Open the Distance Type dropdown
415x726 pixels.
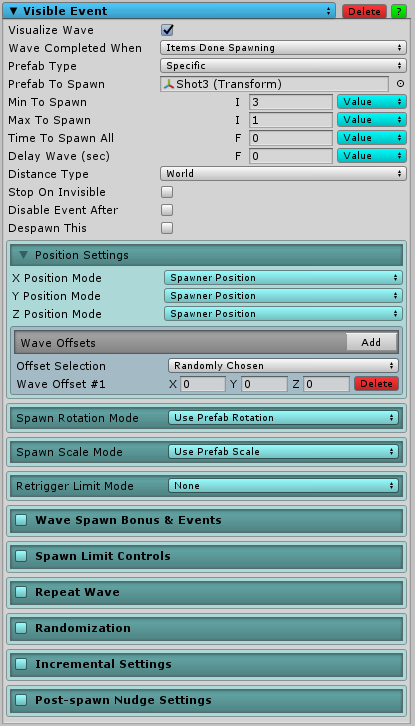point(283,174)
